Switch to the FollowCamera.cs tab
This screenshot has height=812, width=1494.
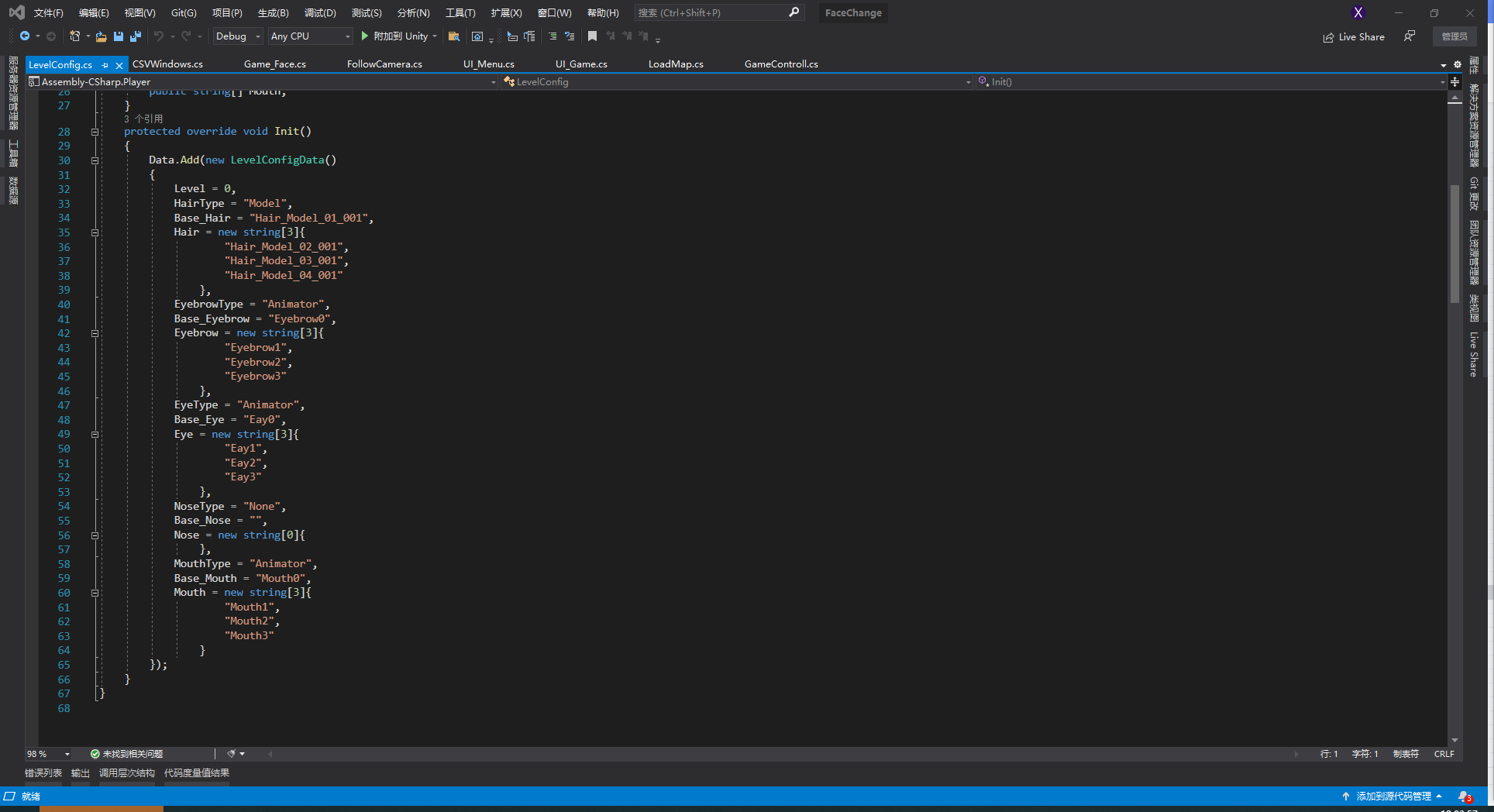[384, 64]
